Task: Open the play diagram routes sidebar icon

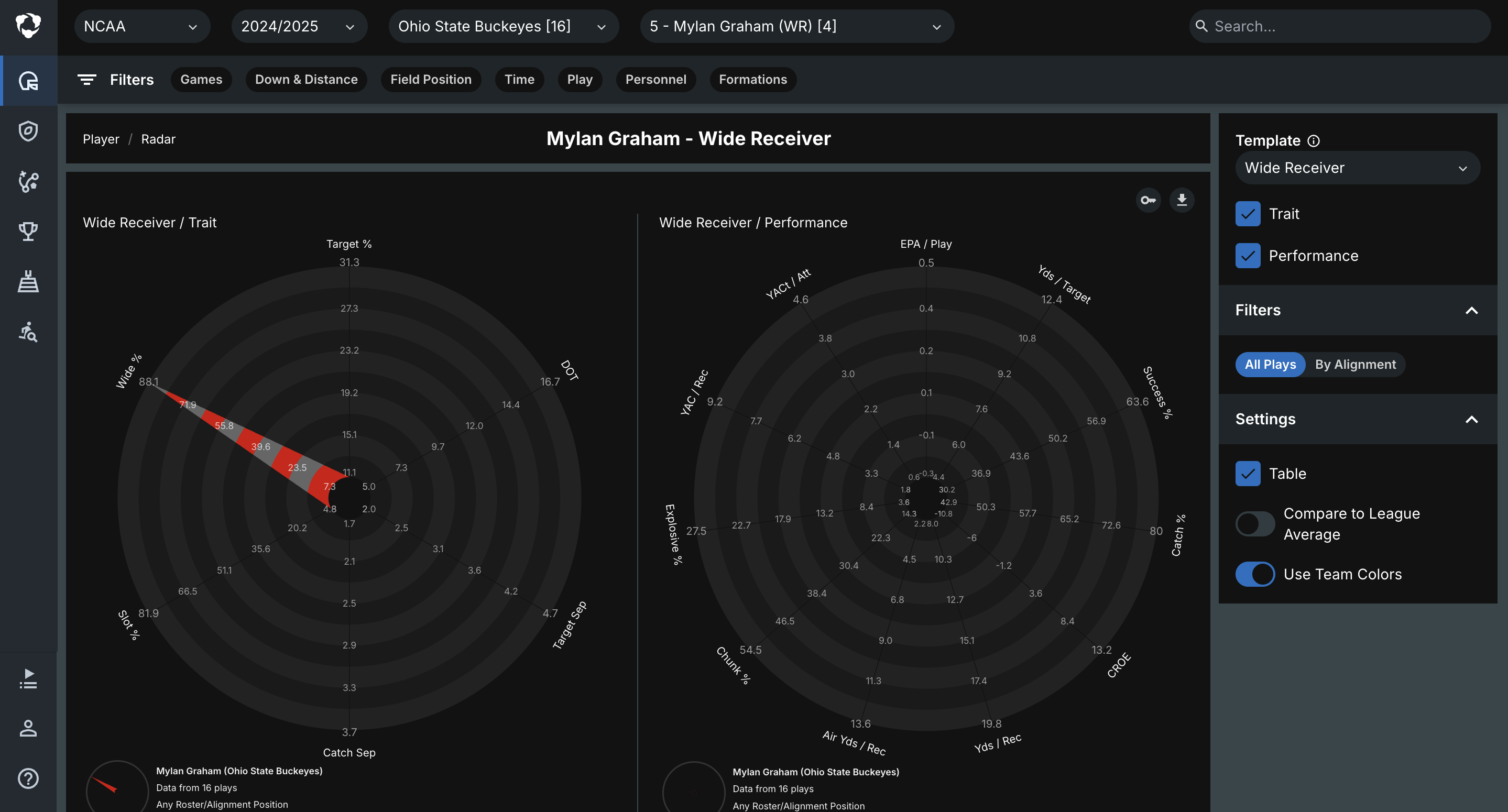Action: [28, 181]
